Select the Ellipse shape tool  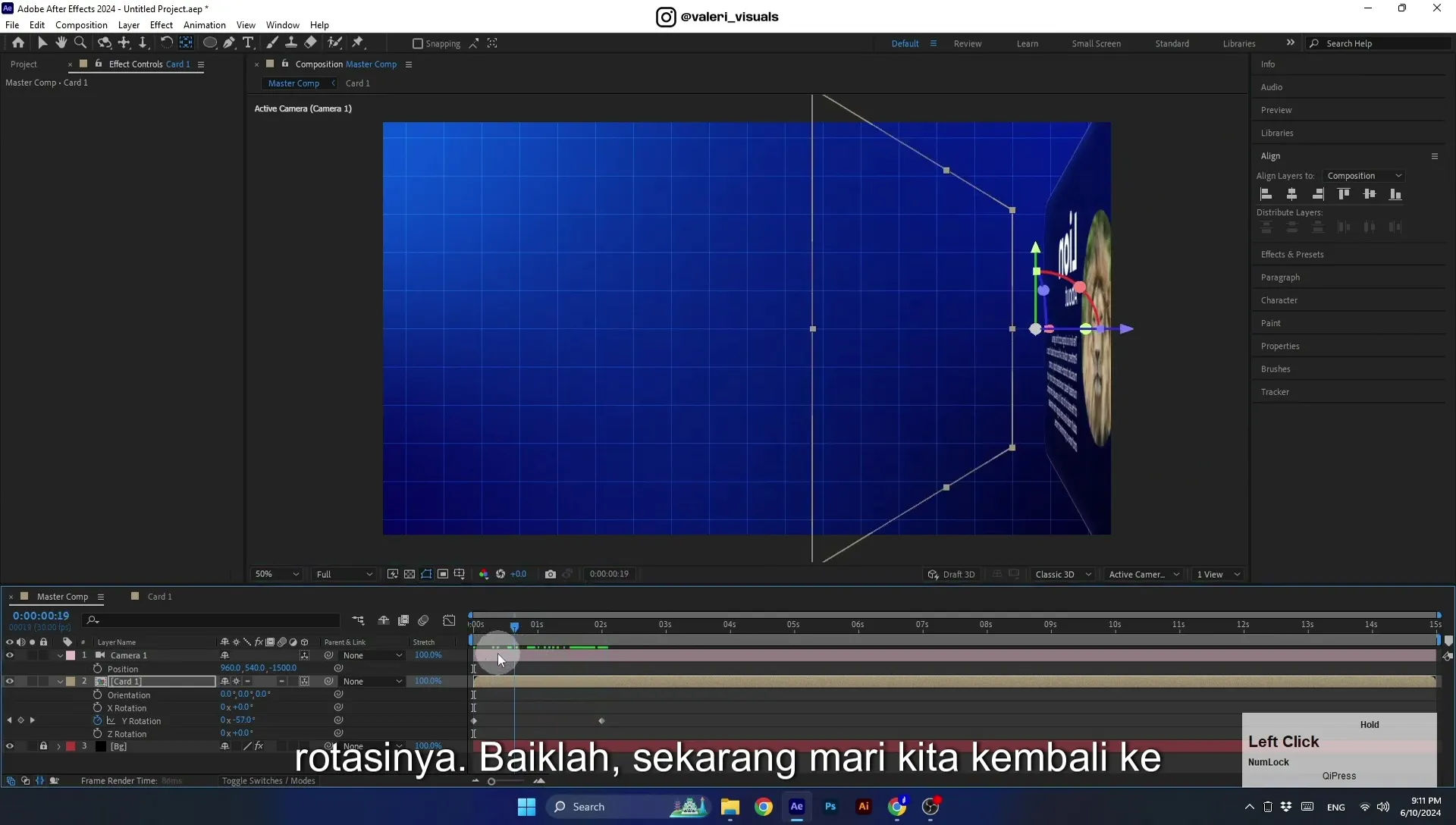click(210, 43)
